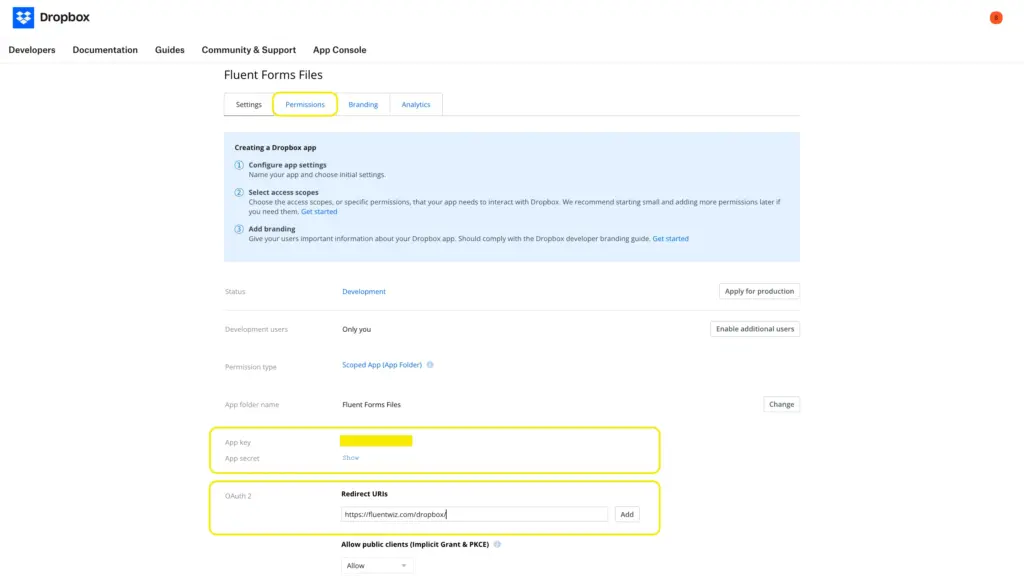
Task: Switch to the Permissions tab
Action: [305, 104]
